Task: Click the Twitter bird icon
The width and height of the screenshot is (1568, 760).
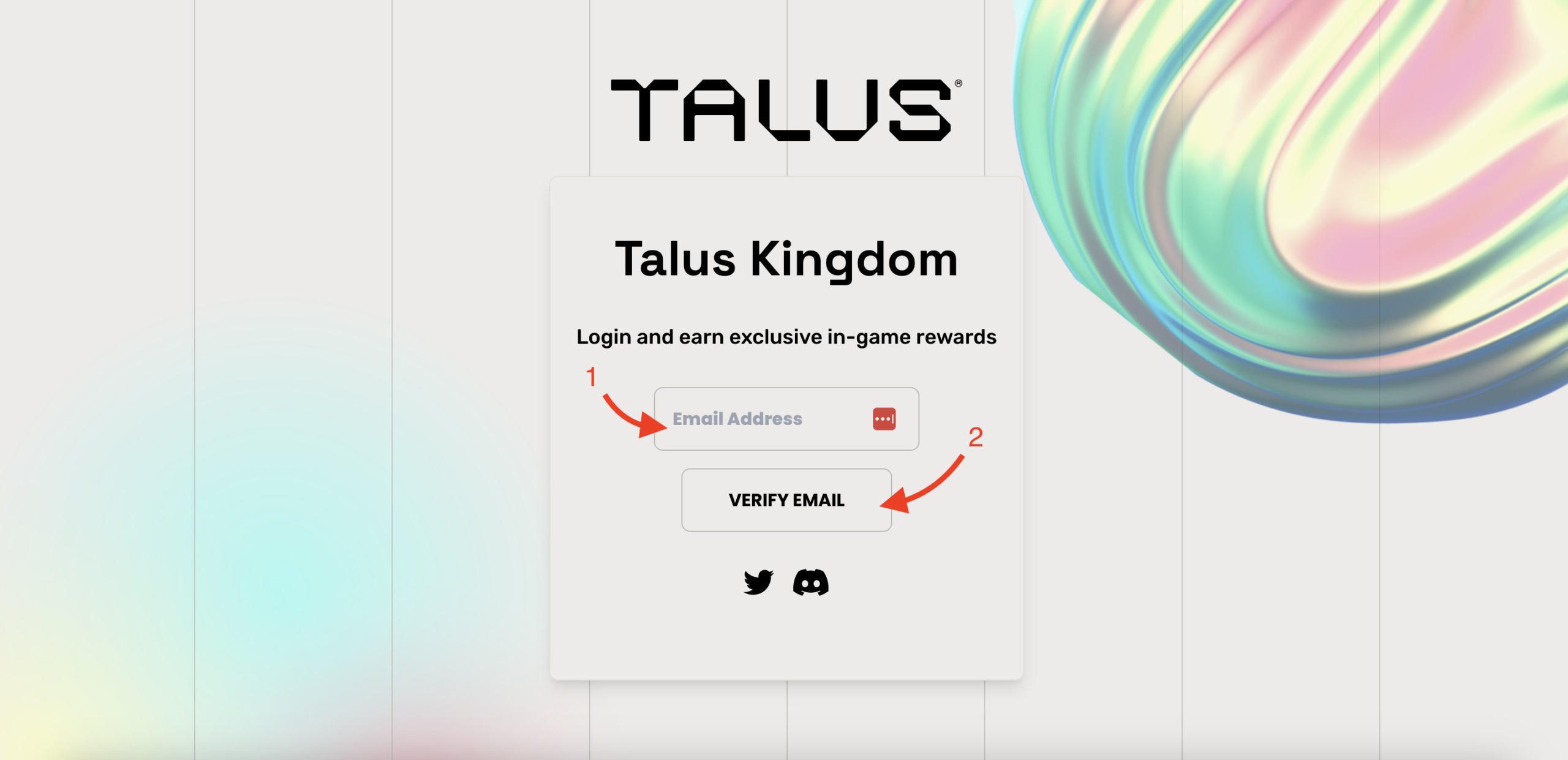Action: tap(759, 582)
